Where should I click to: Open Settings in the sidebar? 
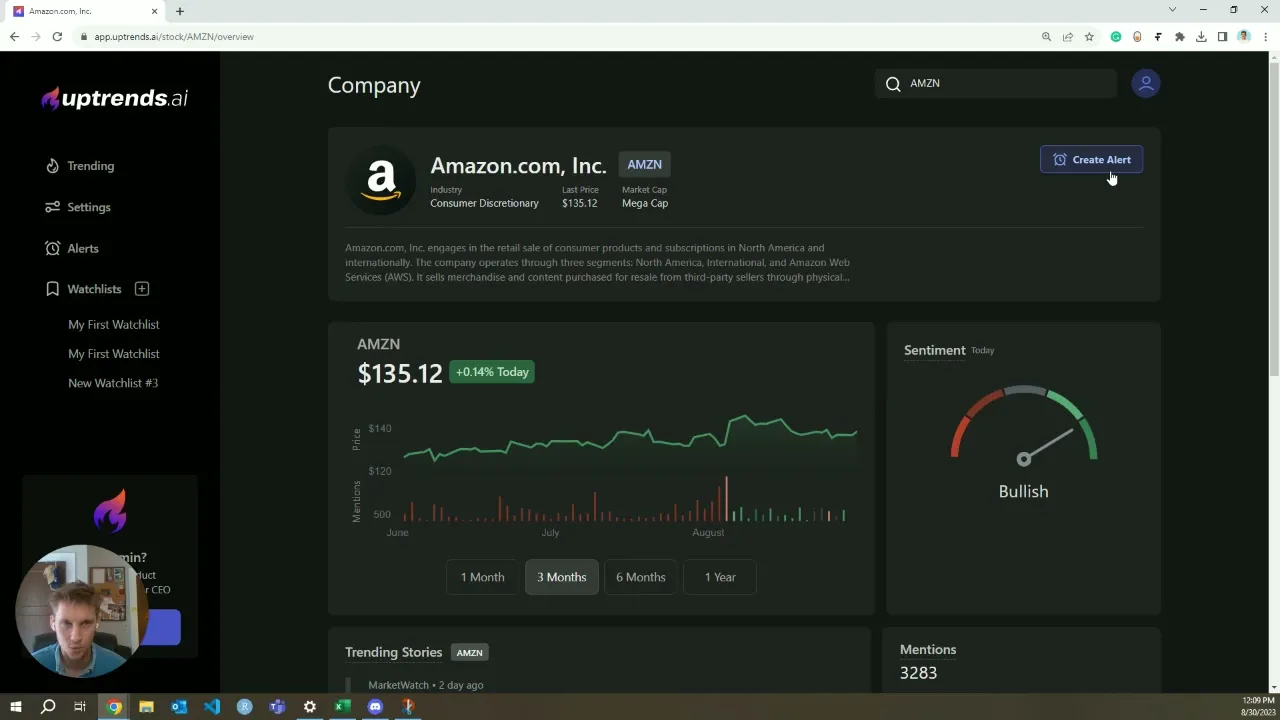tap(89, 207)
